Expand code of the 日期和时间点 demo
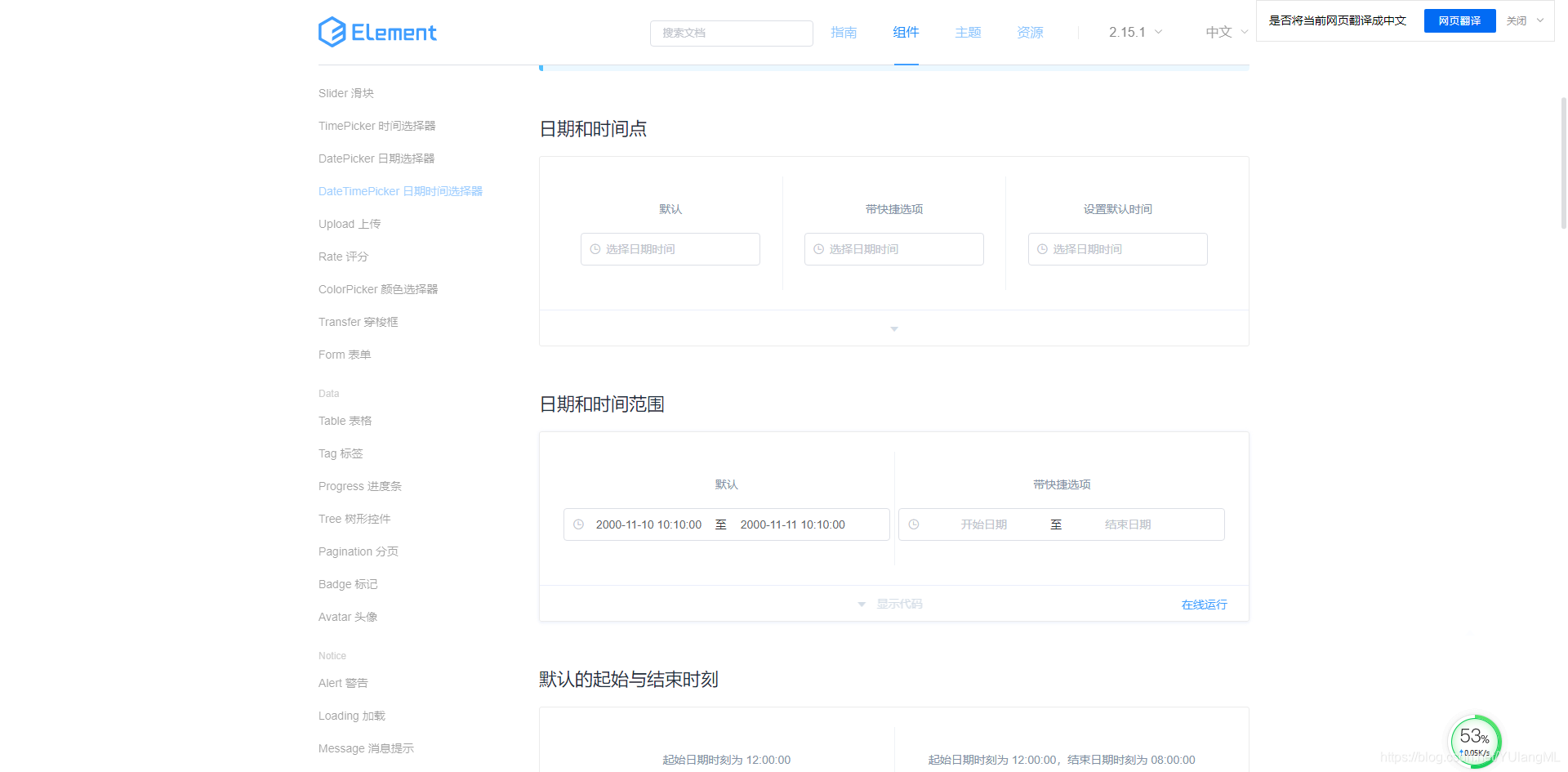 pyautogui.click(x=894, y=328)
